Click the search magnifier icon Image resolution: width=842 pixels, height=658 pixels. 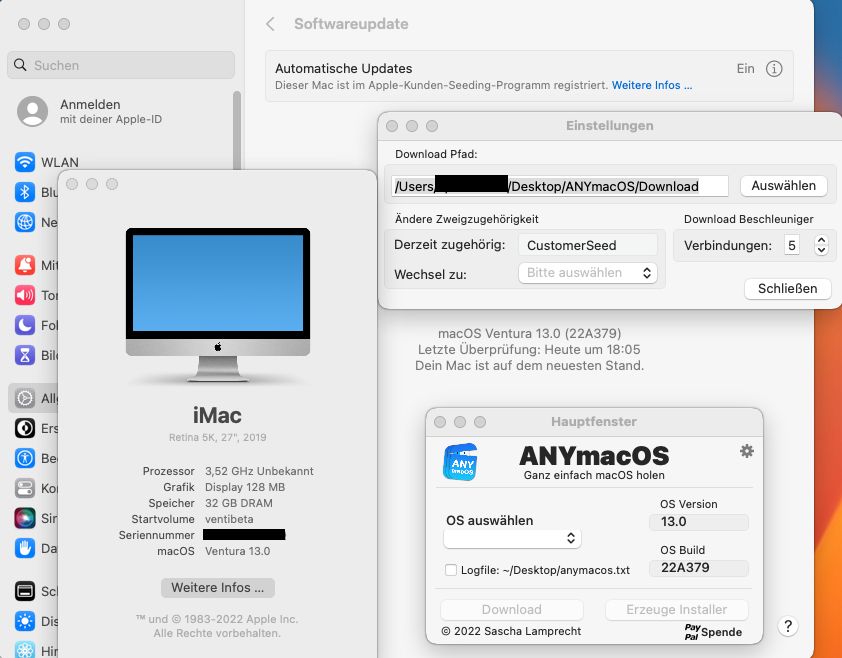click(x=20, y=65)
